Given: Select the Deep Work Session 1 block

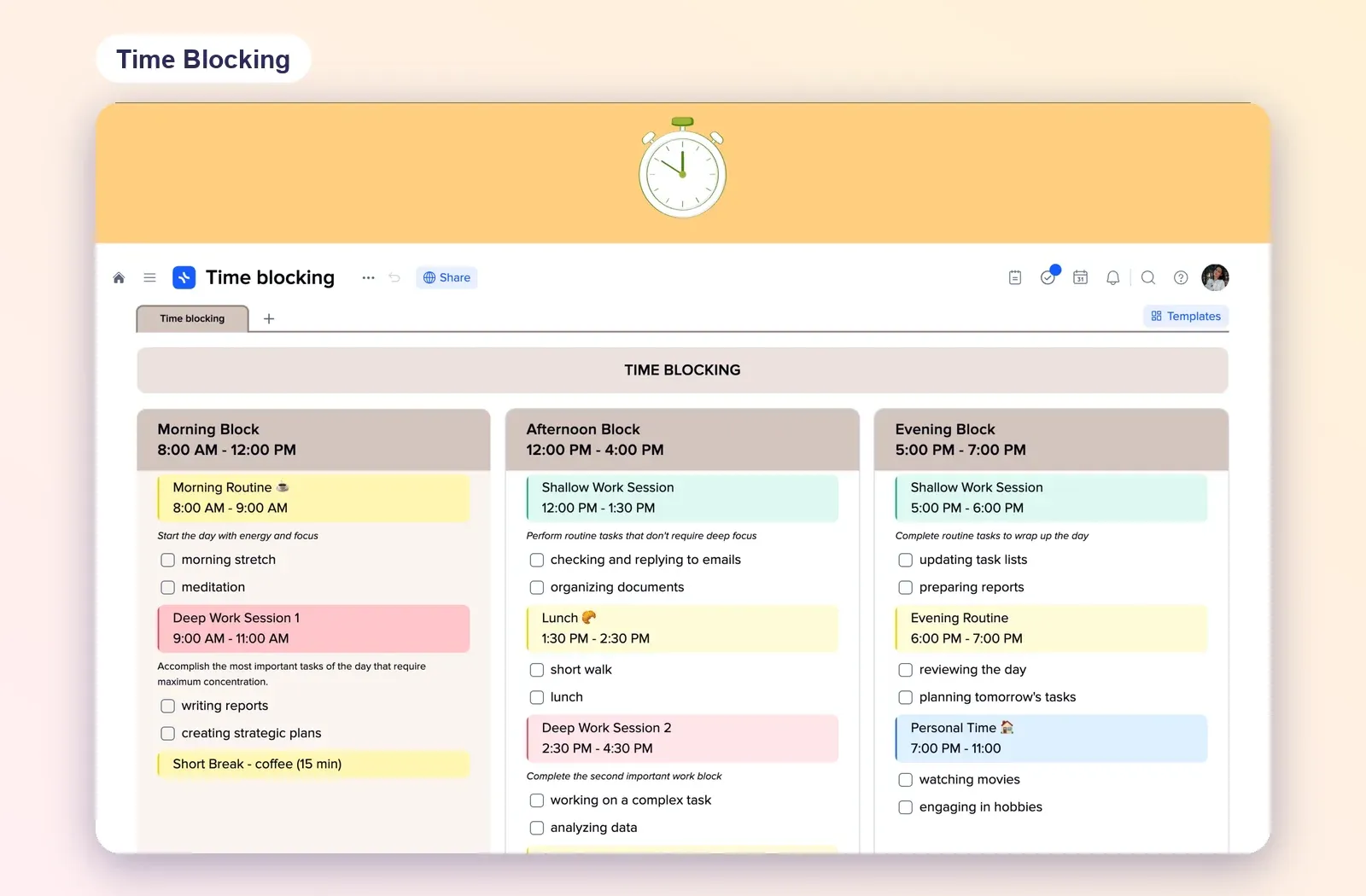Looking at the screenshot, I should 313,628.
